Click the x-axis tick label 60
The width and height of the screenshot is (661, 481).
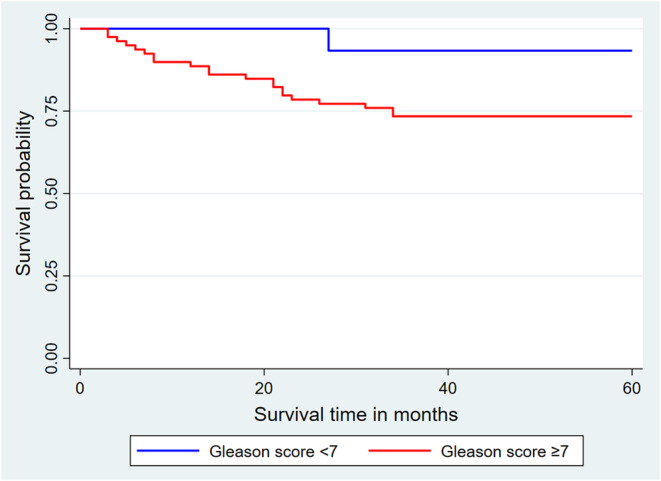[x=631, y=388]
